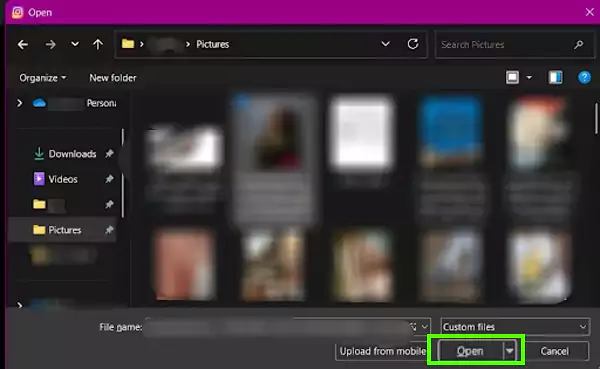This screenshot has width=600, height=369.
Task: Expand the File name history dropdown
Action: [424, 327]
